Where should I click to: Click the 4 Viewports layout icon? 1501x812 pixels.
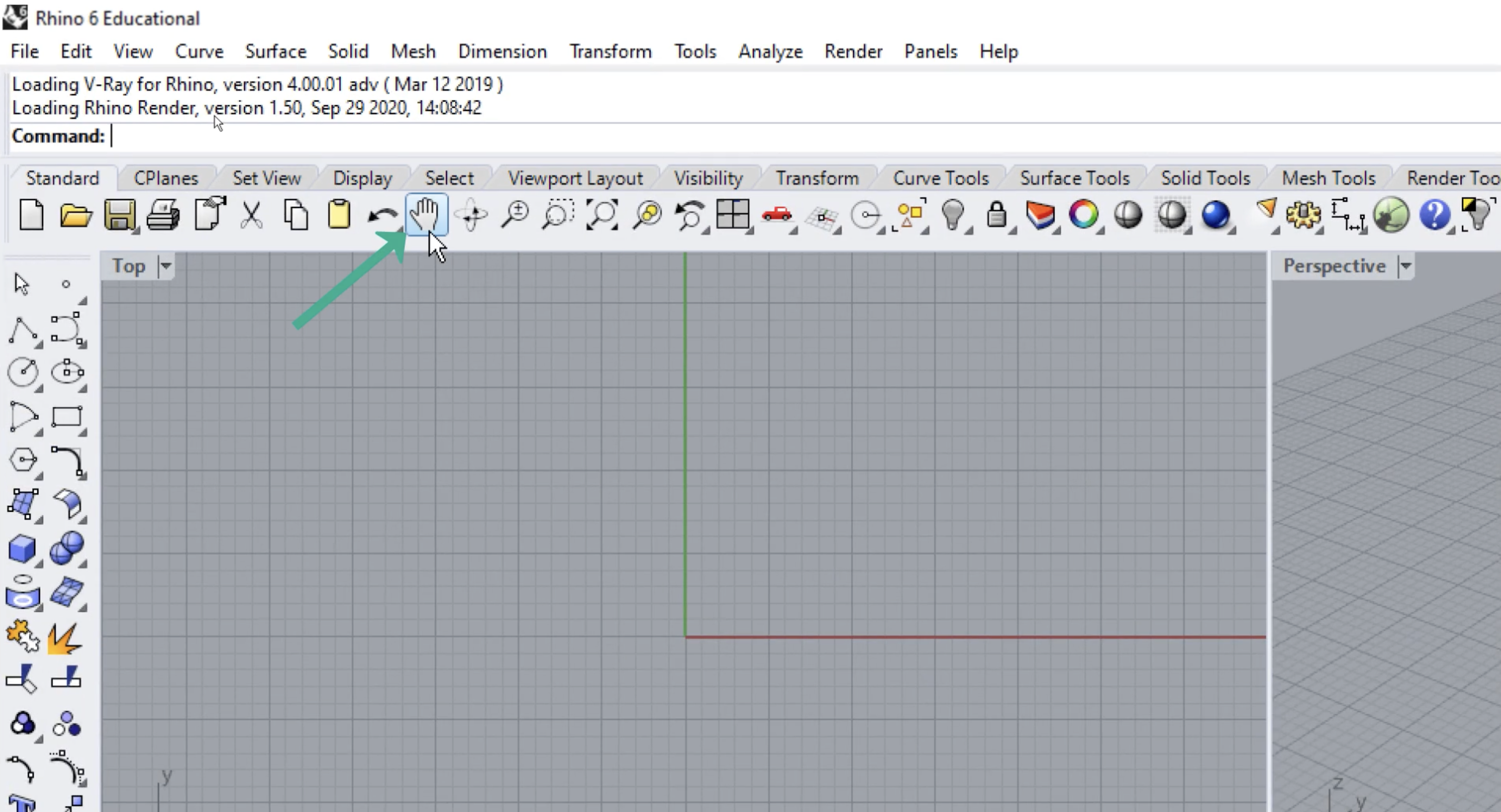click(x=733, y=215)
